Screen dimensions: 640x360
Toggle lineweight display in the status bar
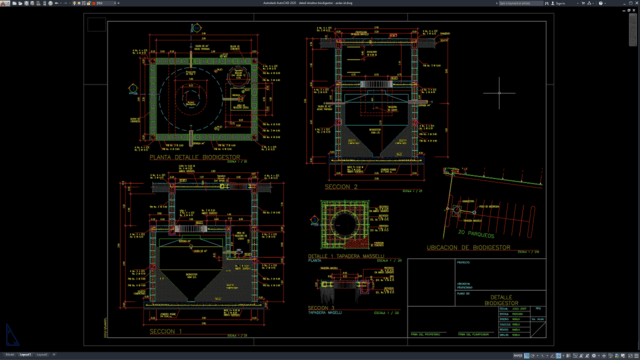(x=568, y=356)
